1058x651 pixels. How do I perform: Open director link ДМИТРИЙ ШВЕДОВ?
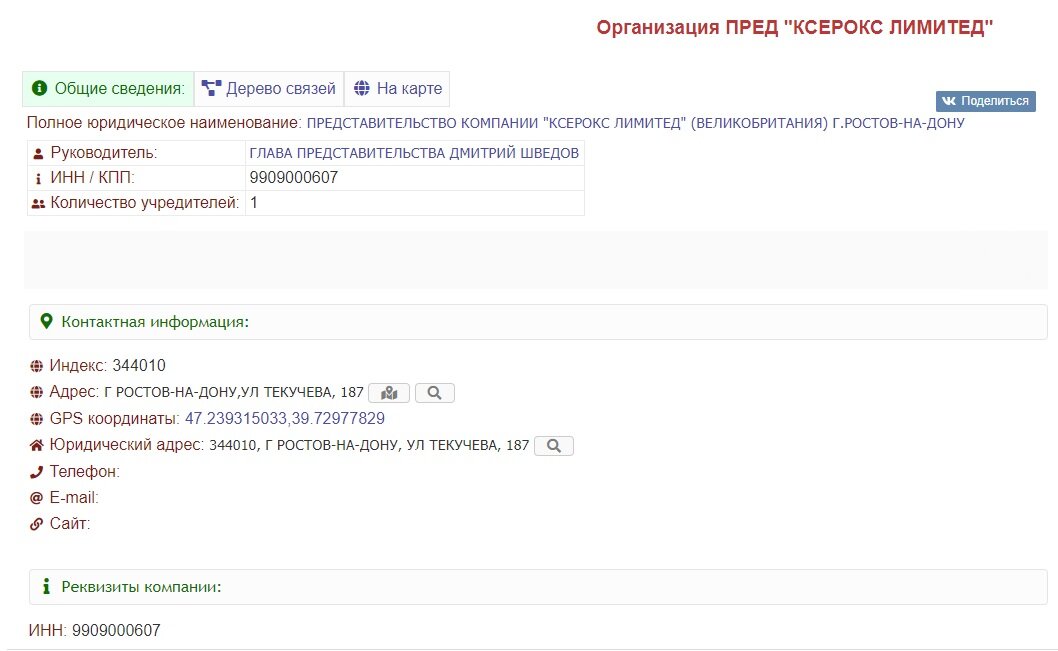pyautogui.click(x=414, y=153)
